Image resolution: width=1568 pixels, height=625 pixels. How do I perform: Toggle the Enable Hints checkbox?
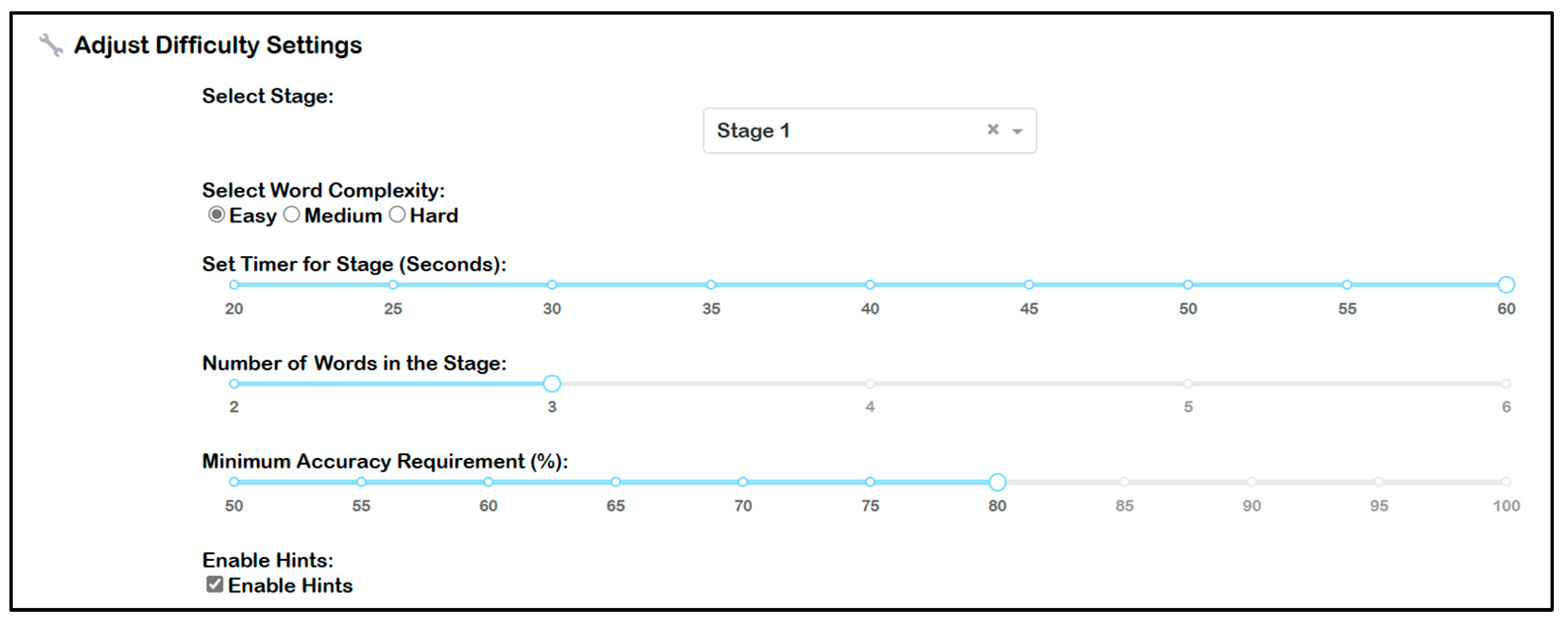click(214, 585)
